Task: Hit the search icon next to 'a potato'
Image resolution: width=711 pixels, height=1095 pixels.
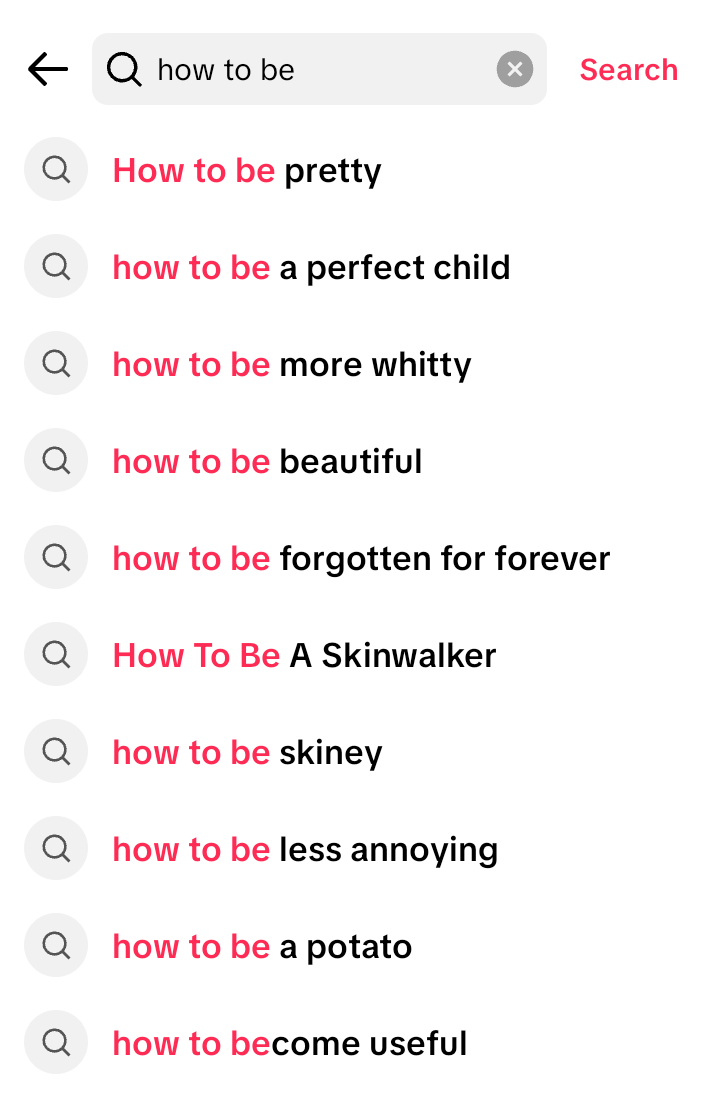Action: [56, 946]
